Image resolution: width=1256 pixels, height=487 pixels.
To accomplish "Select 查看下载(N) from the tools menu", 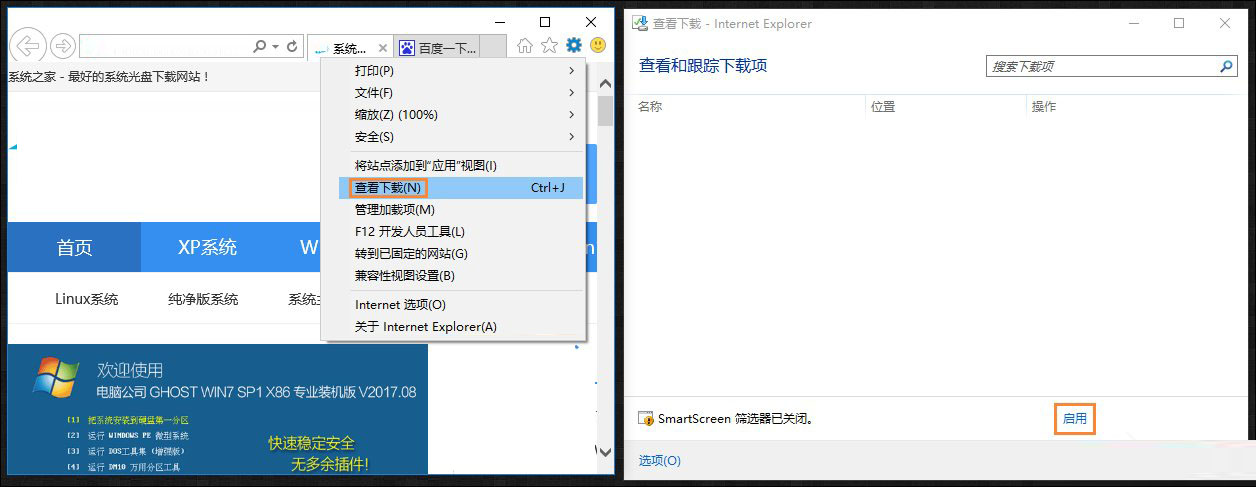I will pyautogui.click(x=389, y=187).
